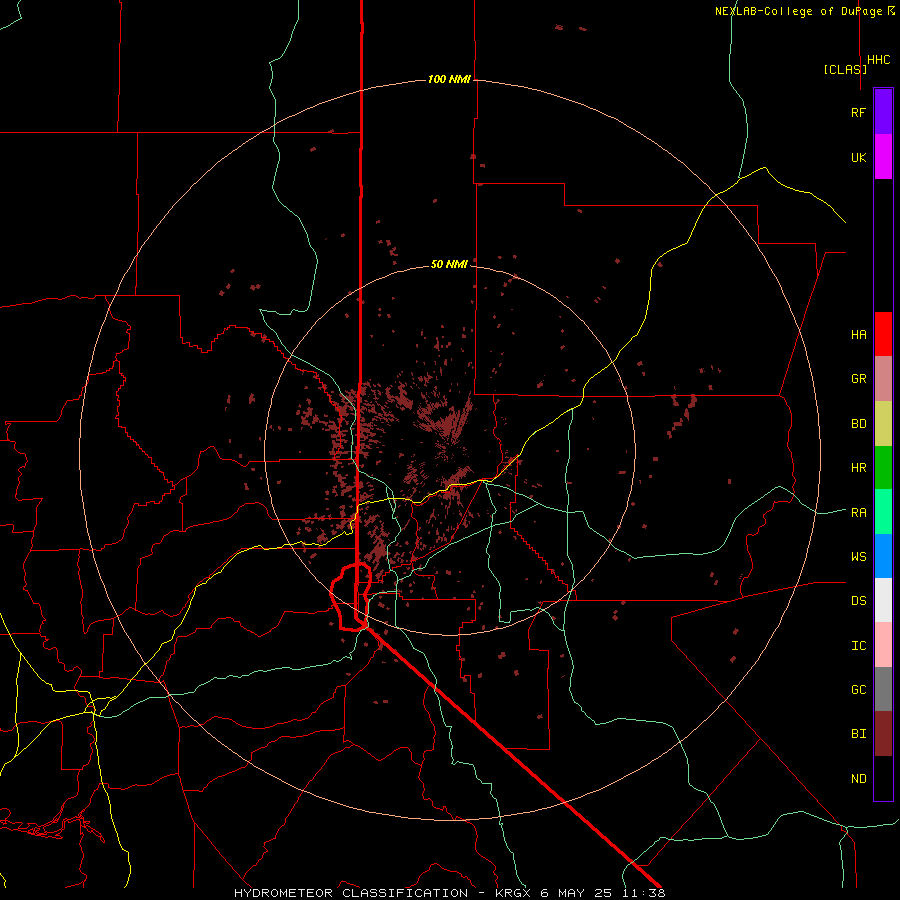Click the HA legend label
Image resolution: width=900 pixels, height=900 pixels.
(x=858, y=335)
